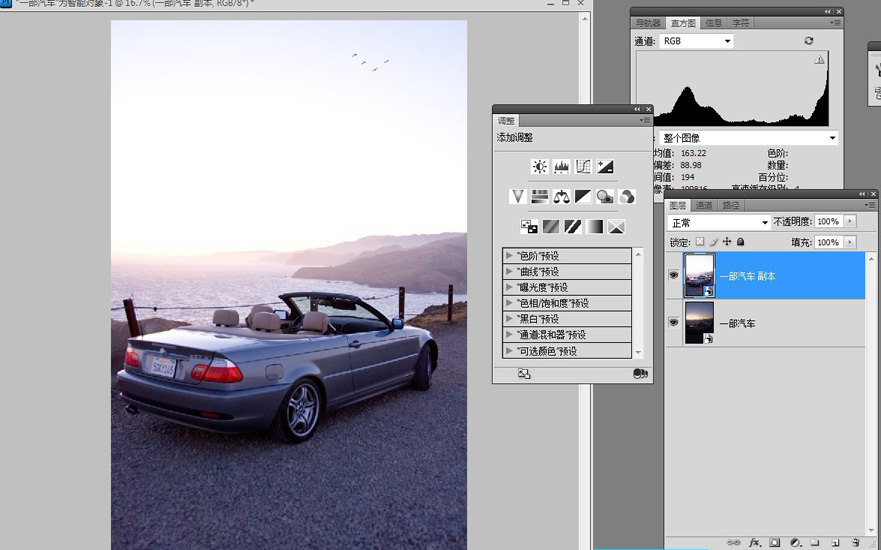This screenshot has width=881, height=550.
Task: Add a Photo Filter adjustment
Action: coord(605,196)
